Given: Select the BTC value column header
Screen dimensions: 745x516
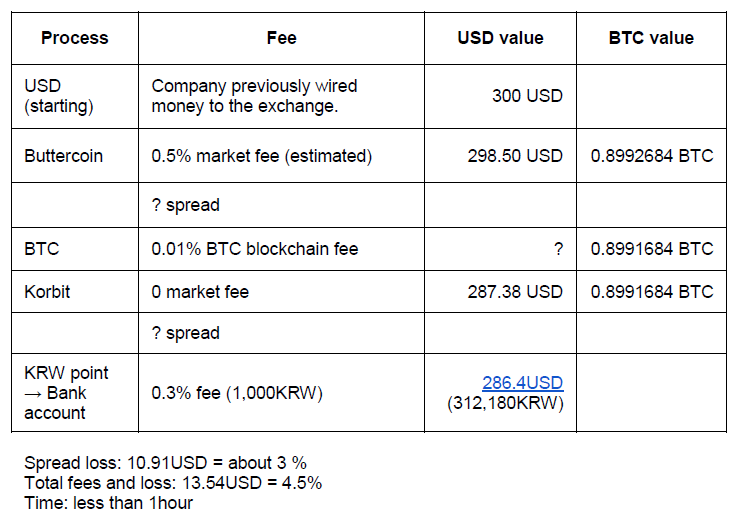Looking at the screenshot, I should click(x=651, y=38).
